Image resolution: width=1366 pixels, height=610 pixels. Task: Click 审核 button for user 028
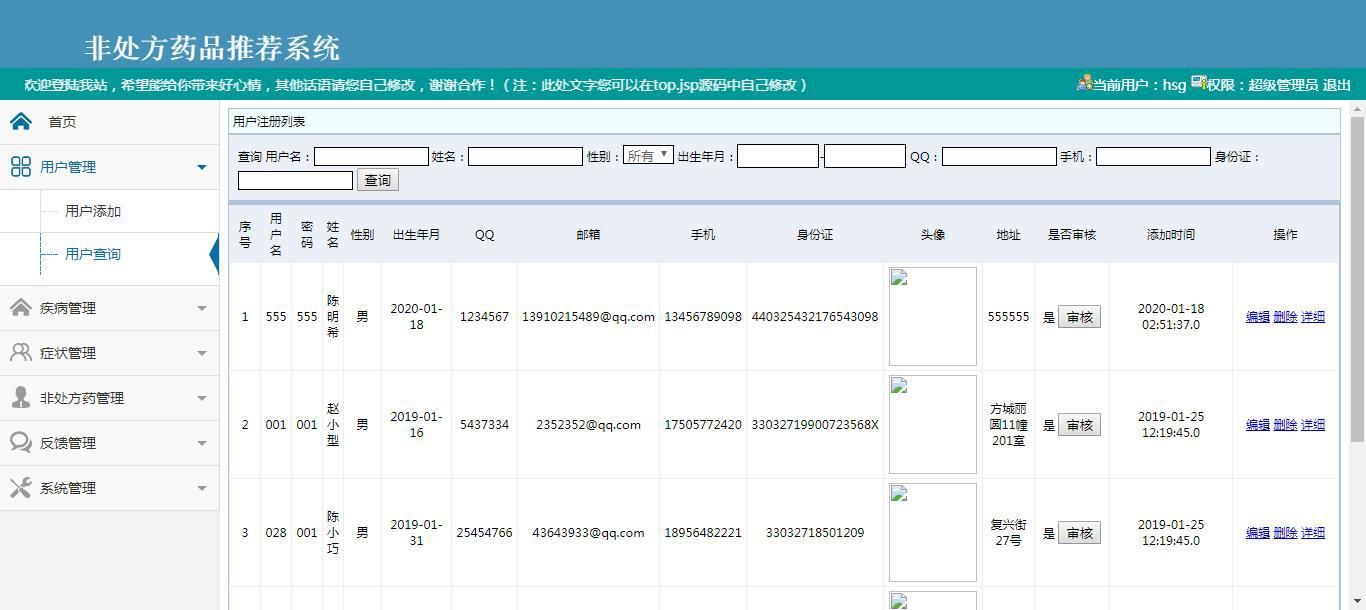[1079, 533]
